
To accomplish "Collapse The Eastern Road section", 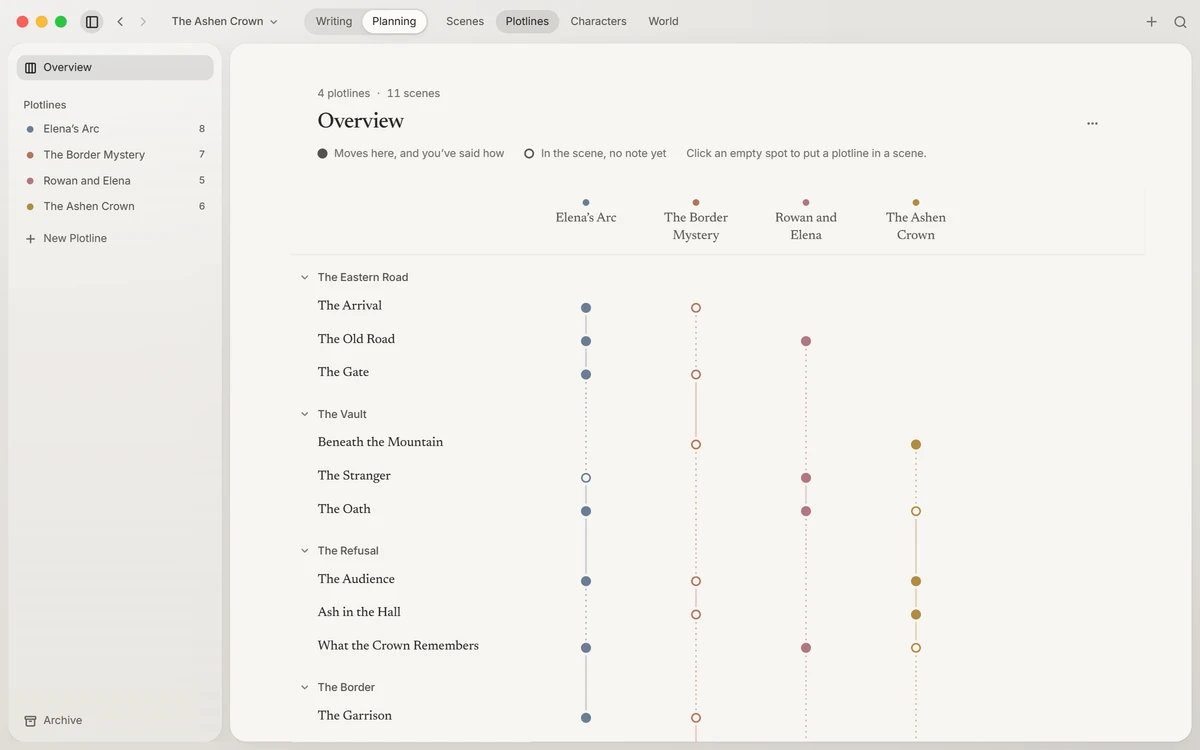I will (x=305, y=277).
